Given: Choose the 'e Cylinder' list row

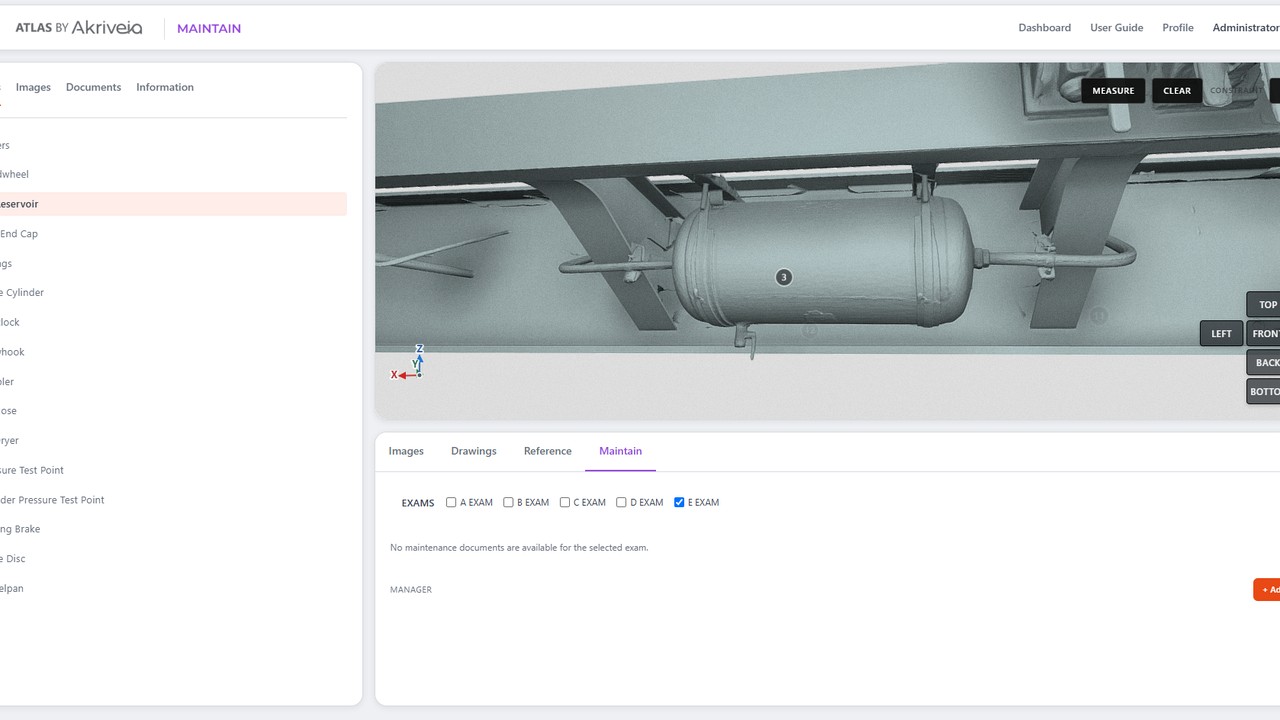Looking at the screenshot, I should point(173,293).
